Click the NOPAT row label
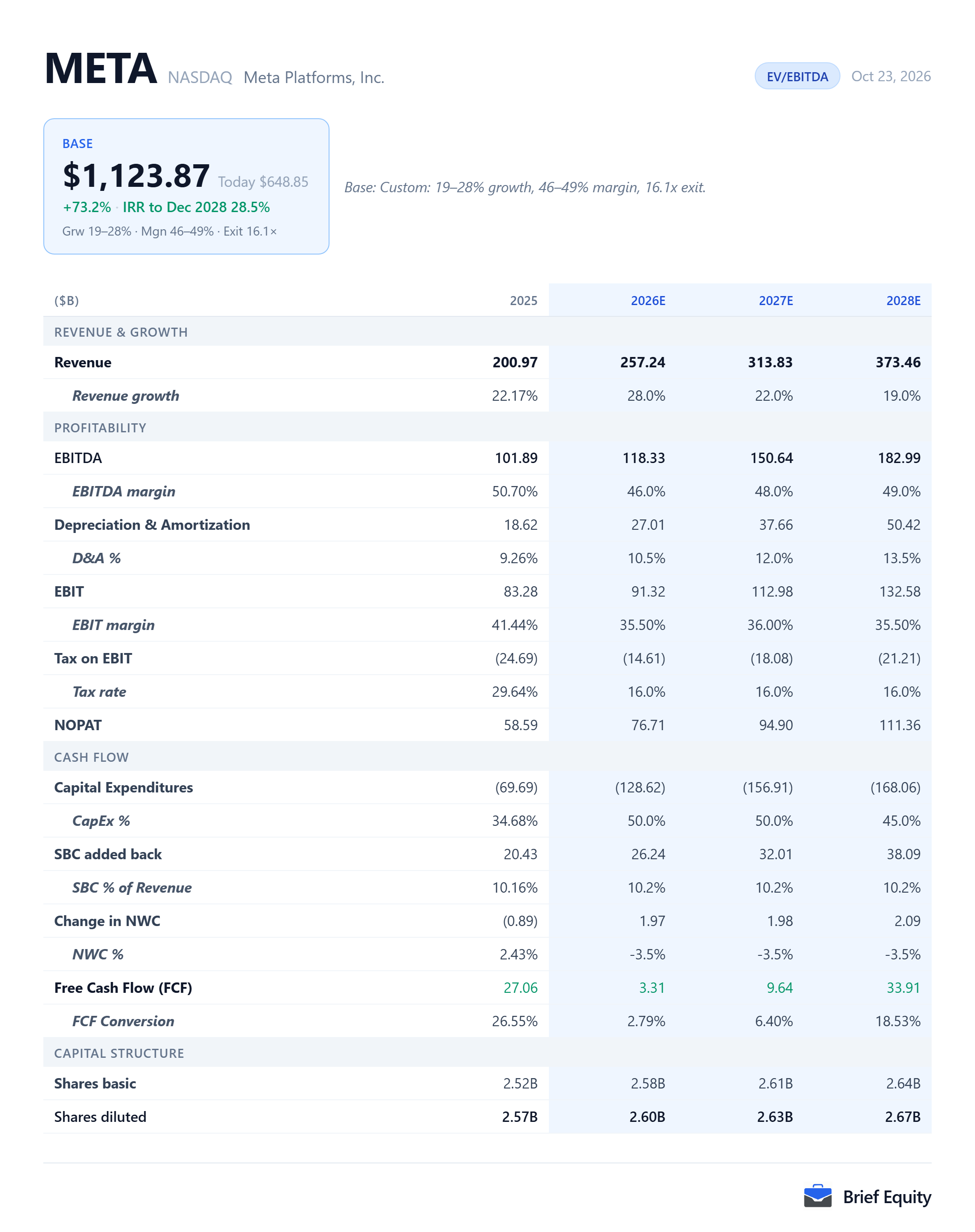975x1232 pixels. (78, 725)
